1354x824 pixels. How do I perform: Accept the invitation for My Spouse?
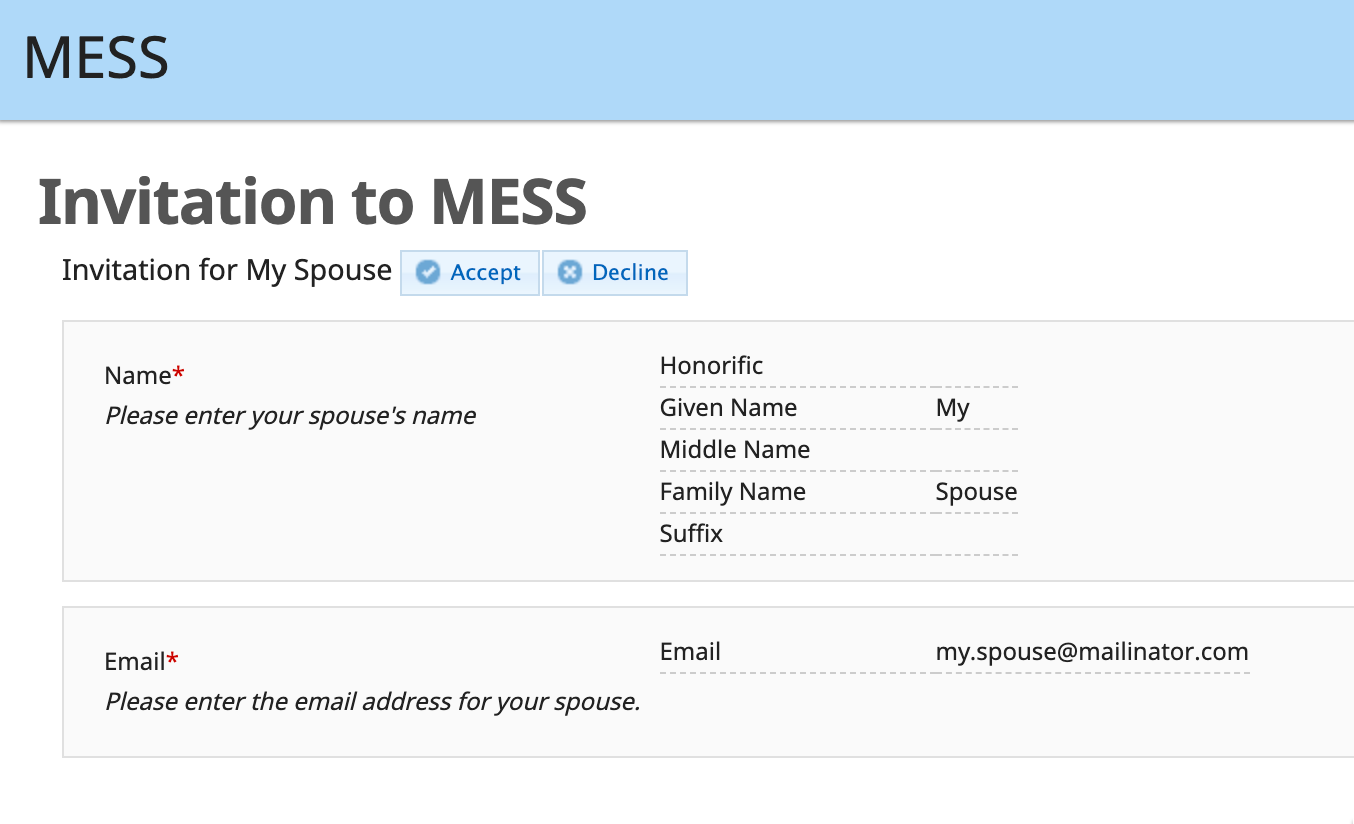point(470,273)
